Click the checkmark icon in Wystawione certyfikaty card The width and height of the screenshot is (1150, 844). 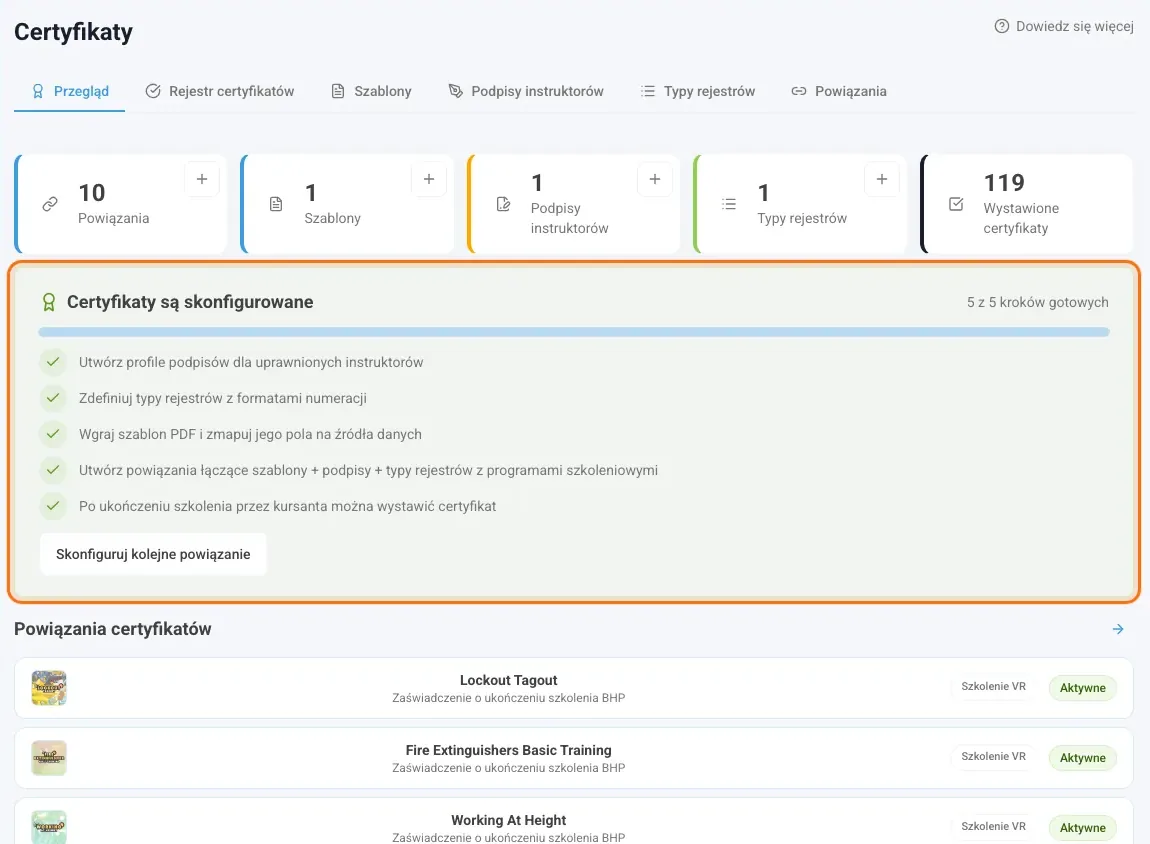click(x=956, y=204)
